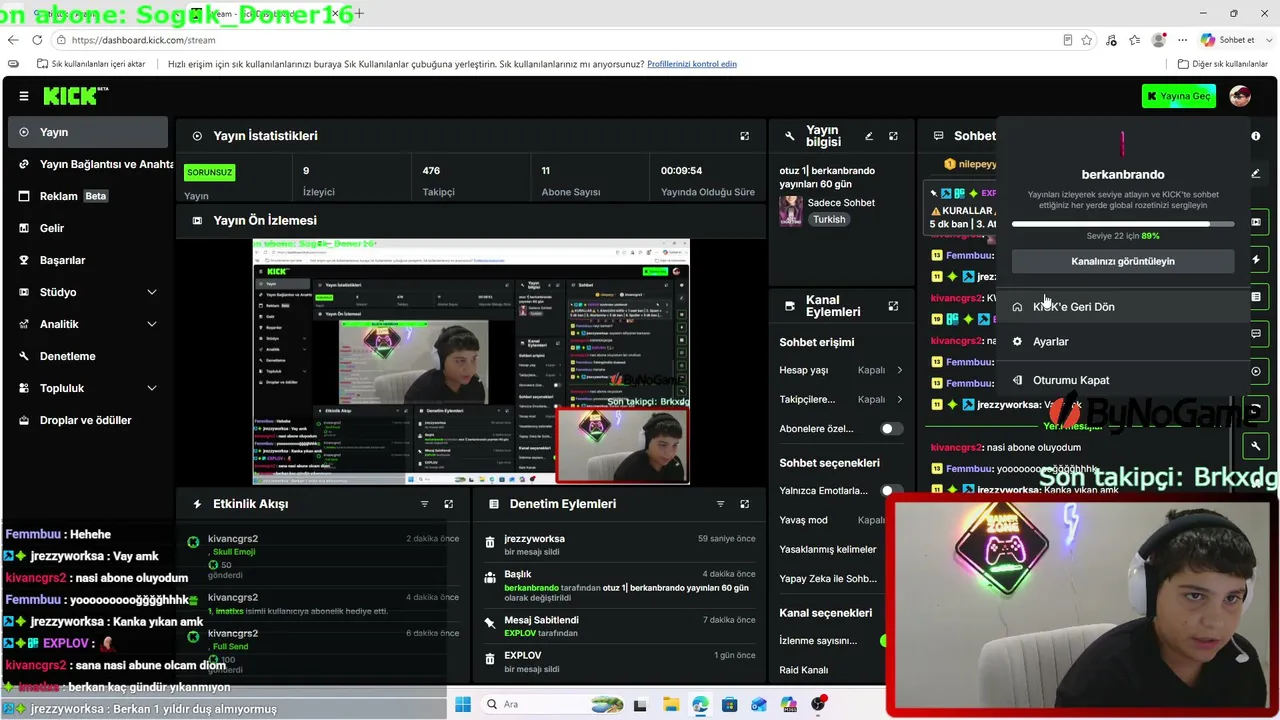Screen dimensions: 1280x720
Task: Open Takipçilere setting chevron
Action: [x=899, y=399]
